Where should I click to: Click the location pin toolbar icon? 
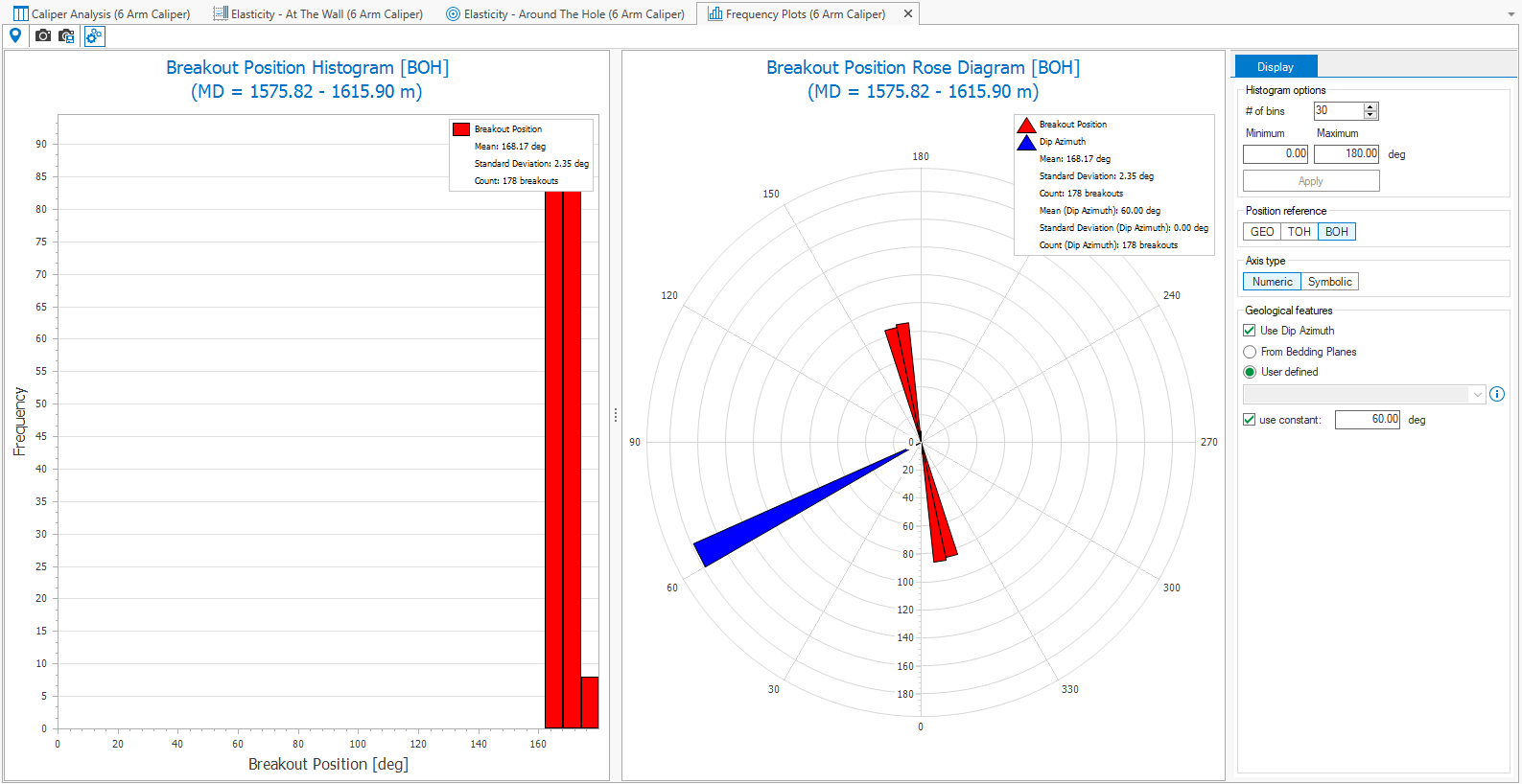tap(15, 35)
